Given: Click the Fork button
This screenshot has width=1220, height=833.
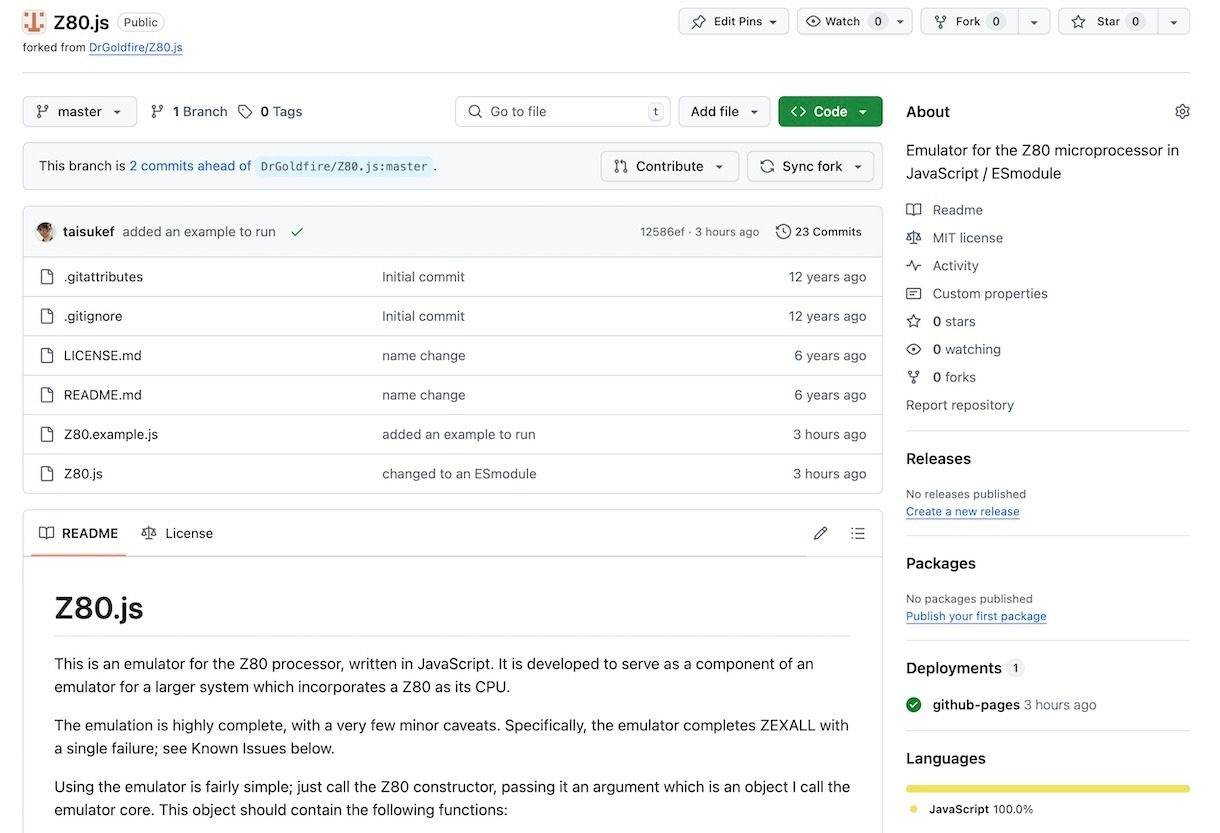Looking at the screenshot, I should click(970, 22).
